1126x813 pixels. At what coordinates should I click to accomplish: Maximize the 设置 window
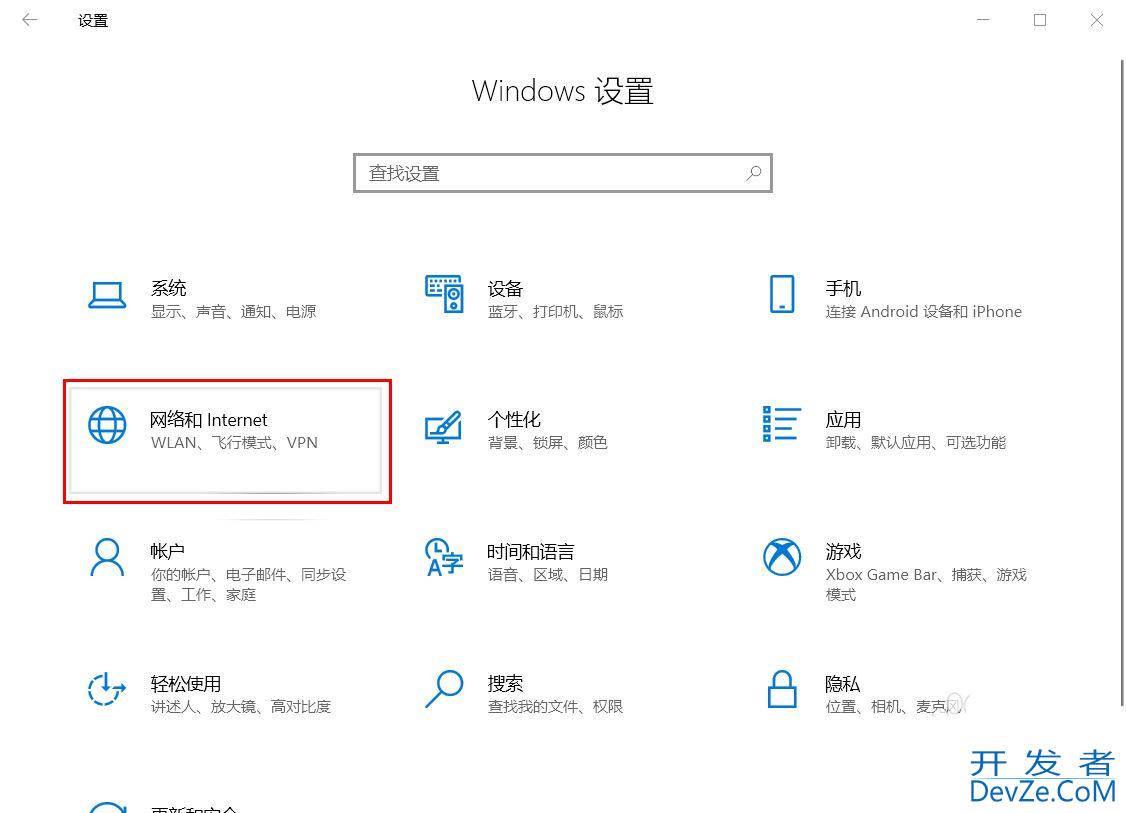point(1040,20)
